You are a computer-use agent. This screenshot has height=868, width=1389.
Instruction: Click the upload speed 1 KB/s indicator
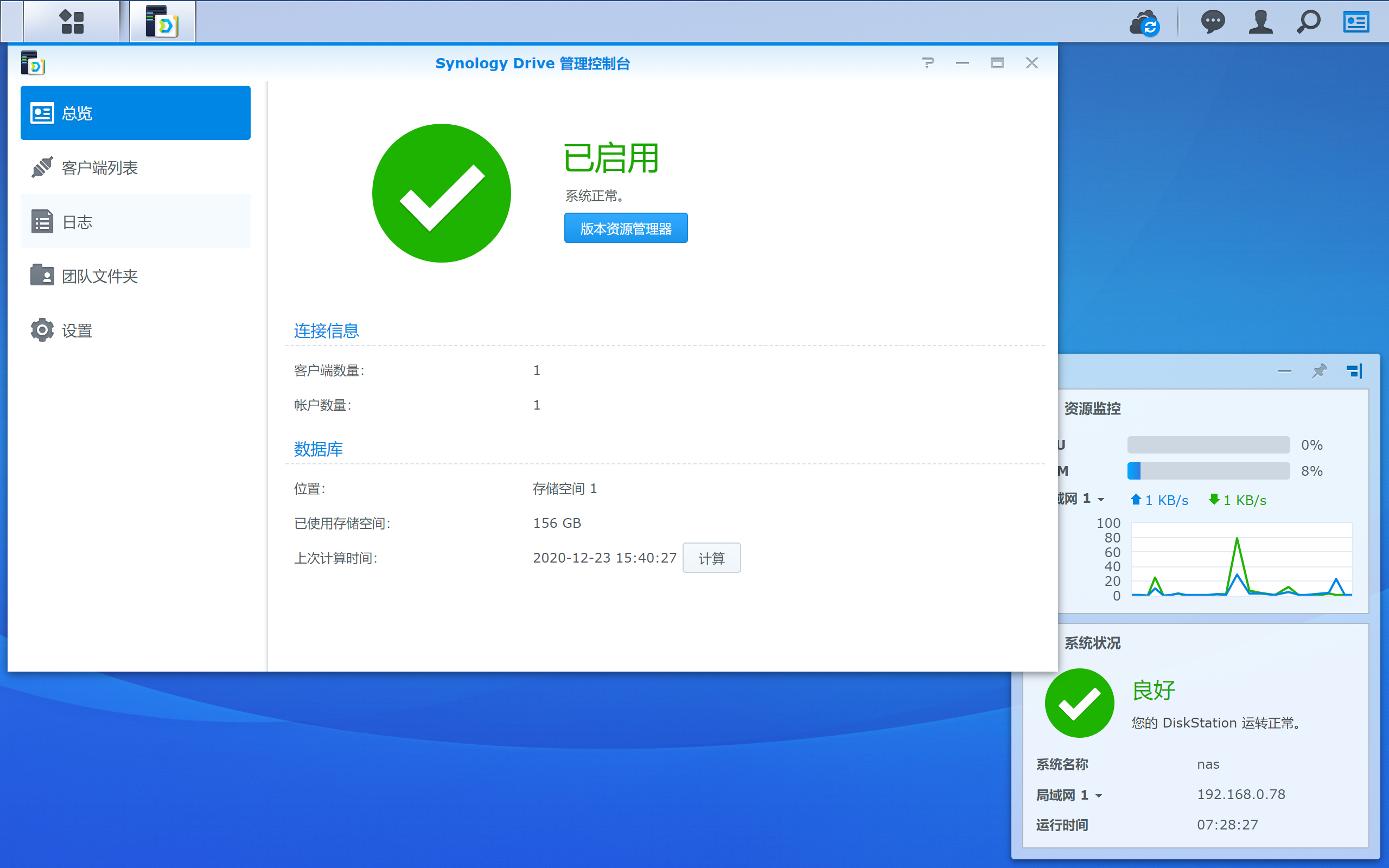tap(1159, 500)
